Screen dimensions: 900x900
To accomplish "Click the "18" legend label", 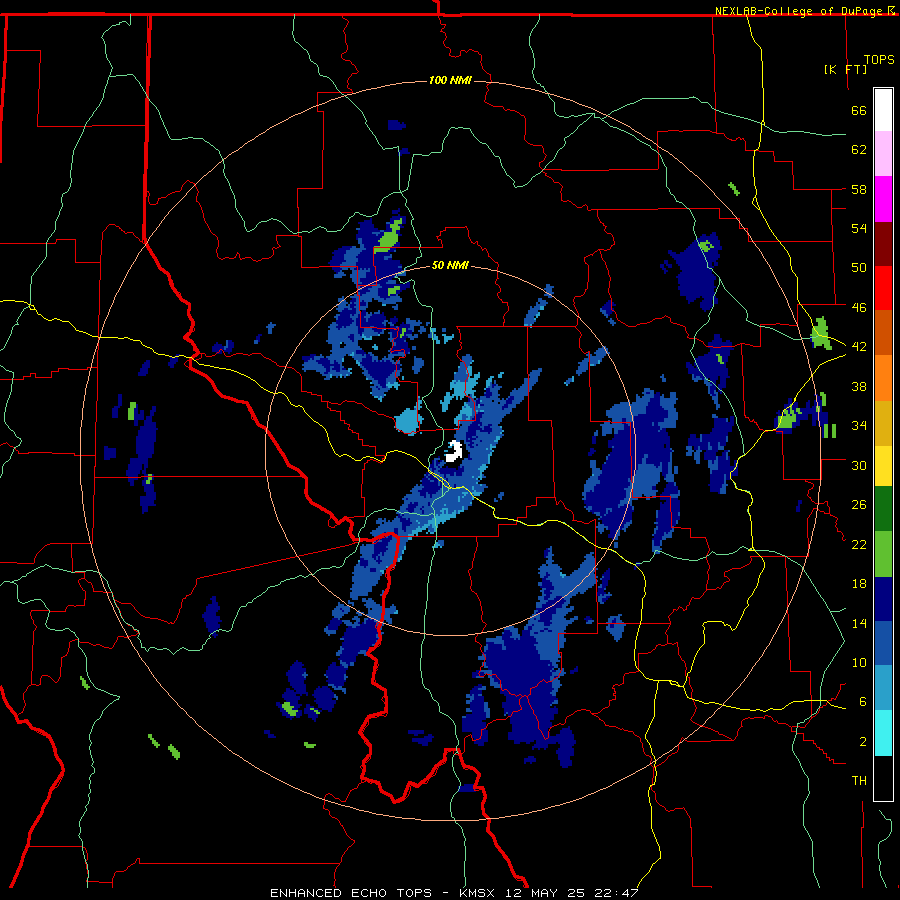I will (x=859, y=584).
